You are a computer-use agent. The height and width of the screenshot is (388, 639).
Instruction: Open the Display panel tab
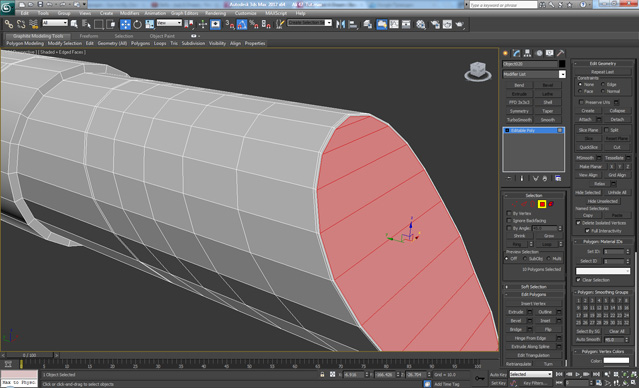(550, 53)
